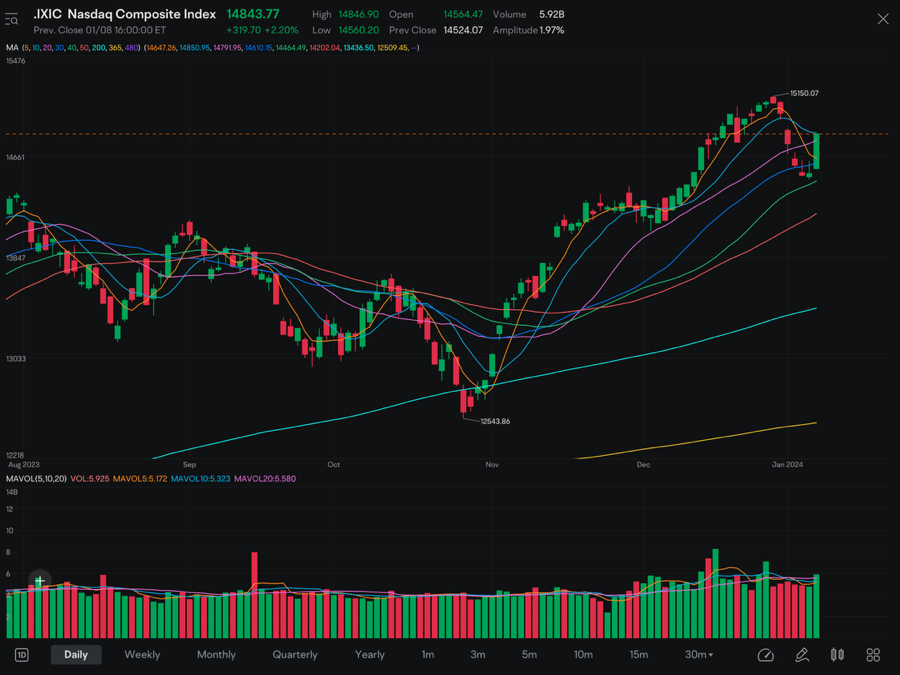Select the 15m interval
Image resolution: width=900 pixels, height=675 pixels.
(x=638, y=655)
